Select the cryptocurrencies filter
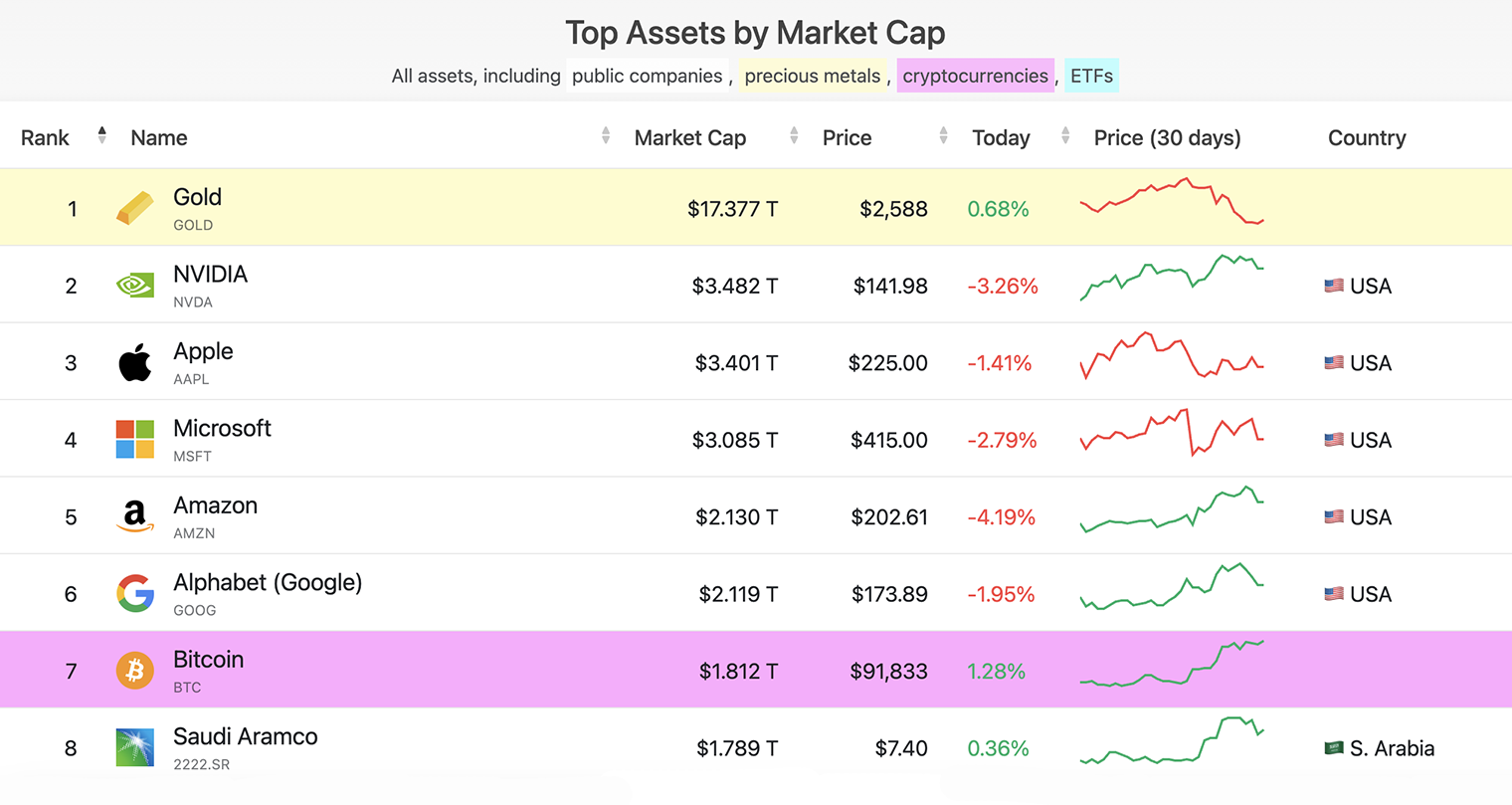 (x=975, y=76)
